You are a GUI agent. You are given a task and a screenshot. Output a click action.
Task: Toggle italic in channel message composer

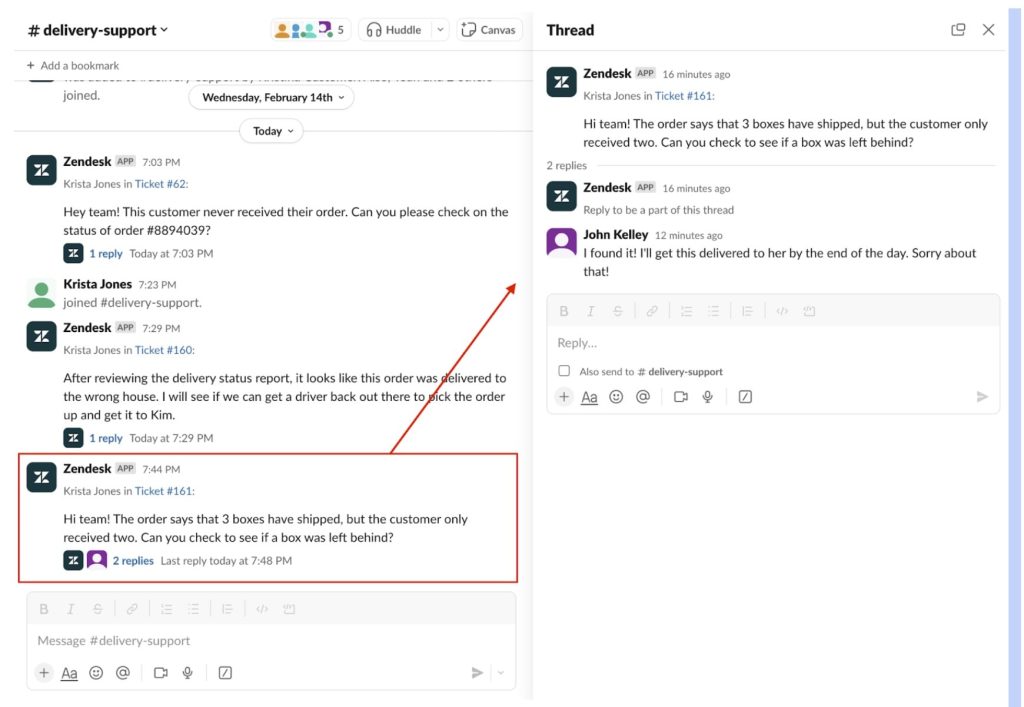click(x=71, y=609)
